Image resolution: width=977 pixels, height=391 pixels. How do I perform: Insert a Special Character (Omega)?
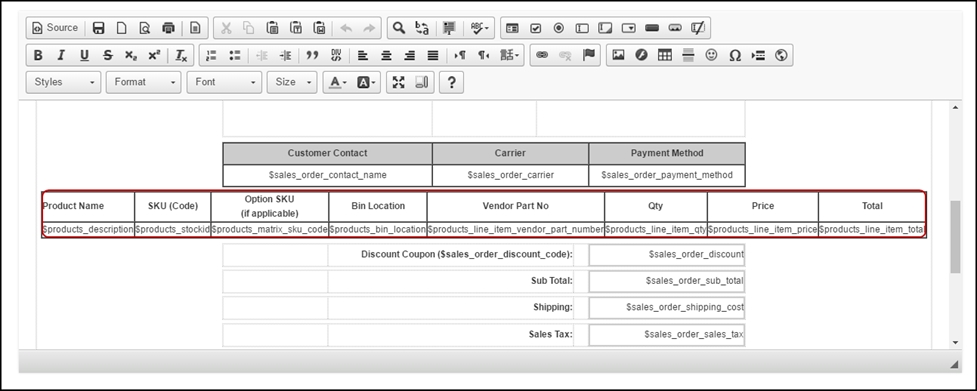[735, 55]
